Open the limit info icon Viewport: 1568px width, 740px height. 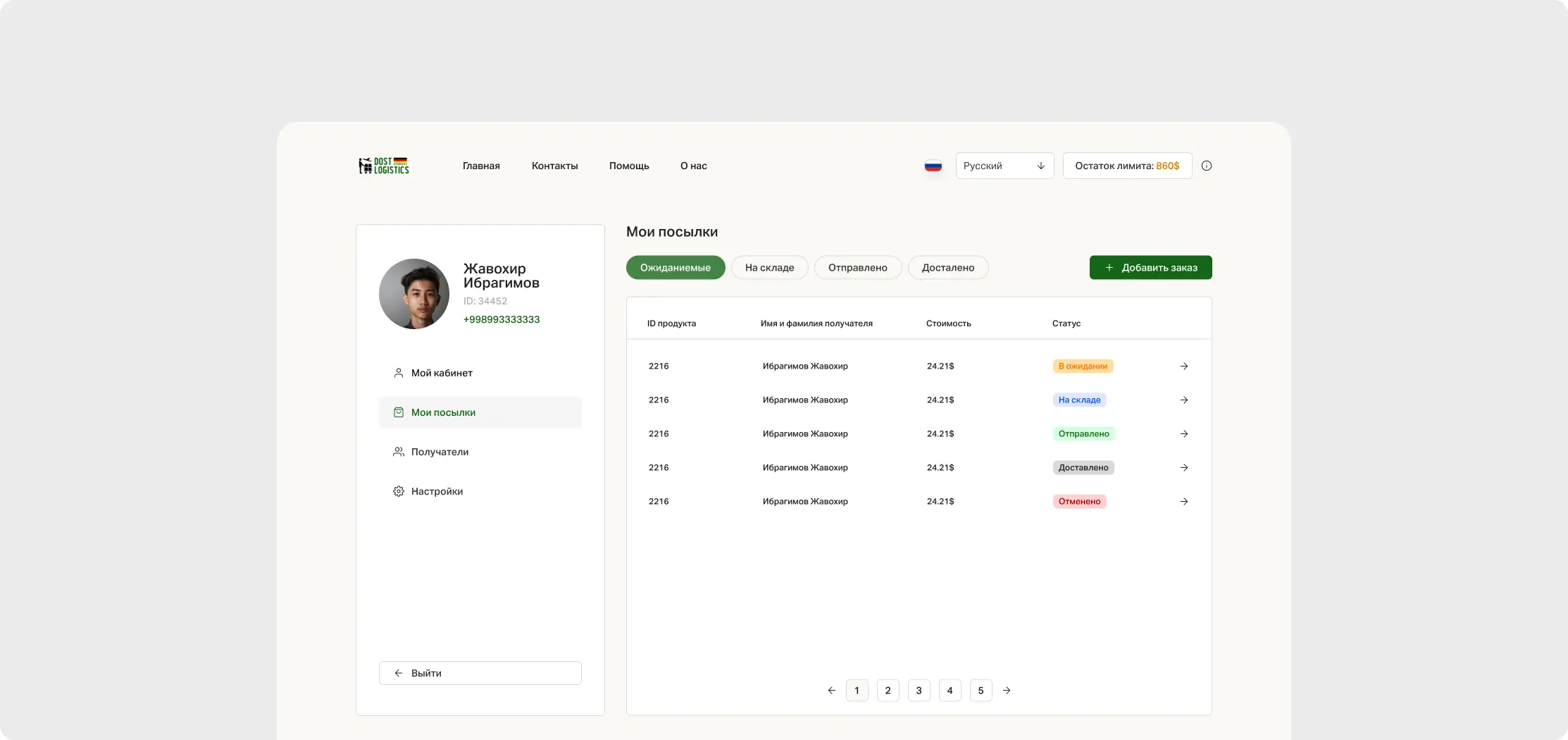pos(1207,166)
